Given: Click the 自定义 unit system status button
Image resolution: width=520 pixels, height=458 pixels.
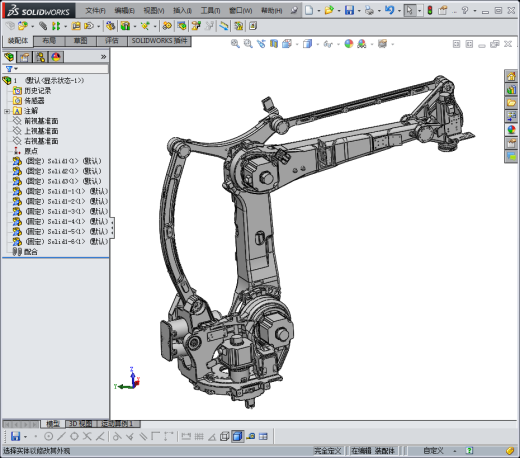Looking at the screenshot, I should [x=433, y=451].
